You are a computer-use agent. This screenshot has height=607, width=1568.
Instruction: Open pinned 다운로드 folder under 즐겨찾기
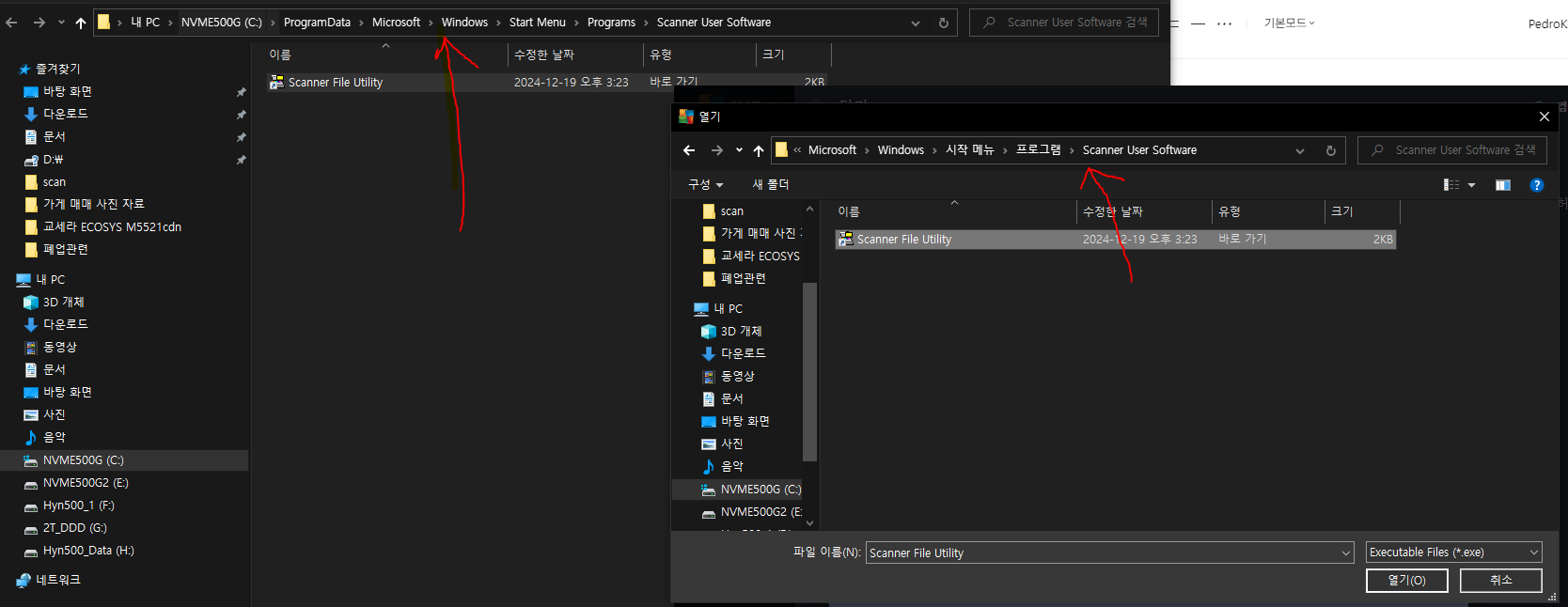click(65, 114)
